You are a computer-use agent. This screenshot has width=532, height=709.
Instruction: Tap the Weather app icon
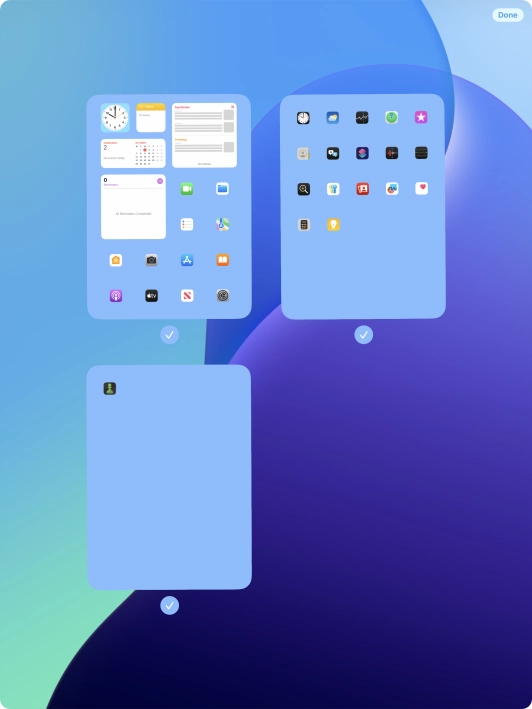333,118
